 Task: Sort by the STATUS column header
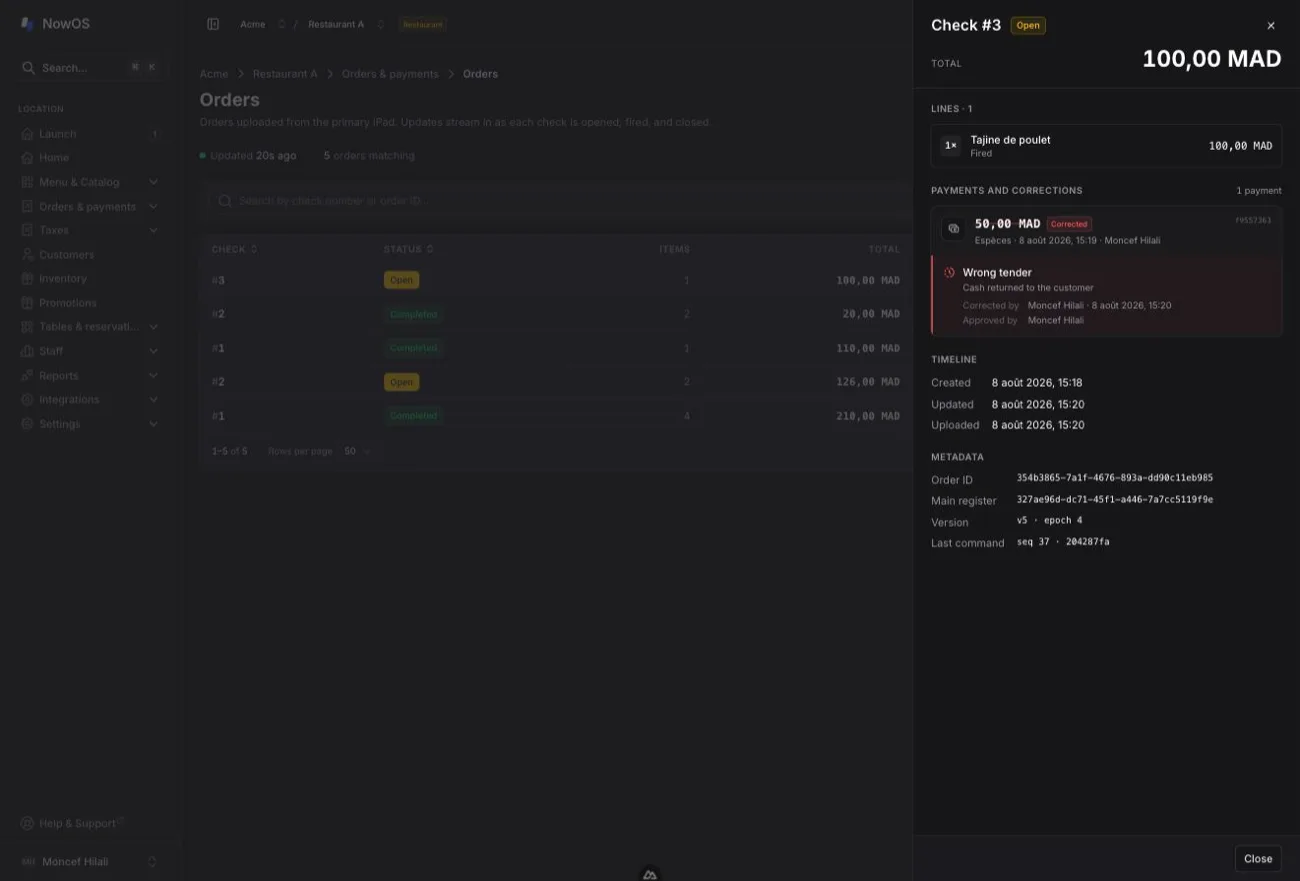pos(408,249)
